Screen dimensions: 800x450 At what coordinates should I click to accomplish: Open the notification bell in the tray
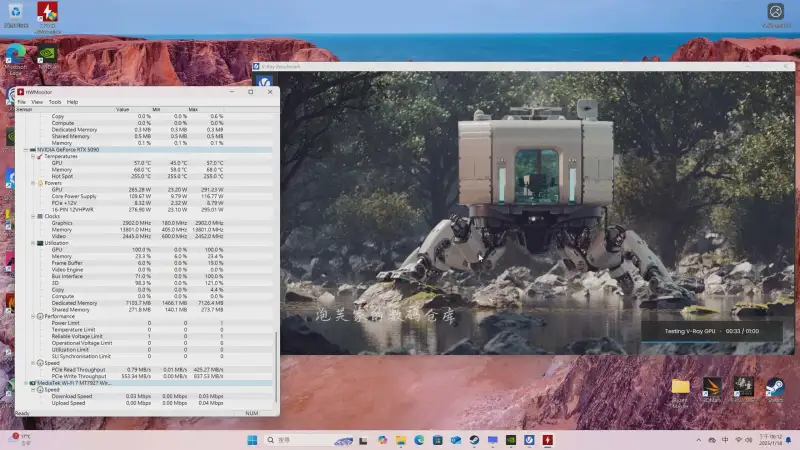tap(789, 440)
